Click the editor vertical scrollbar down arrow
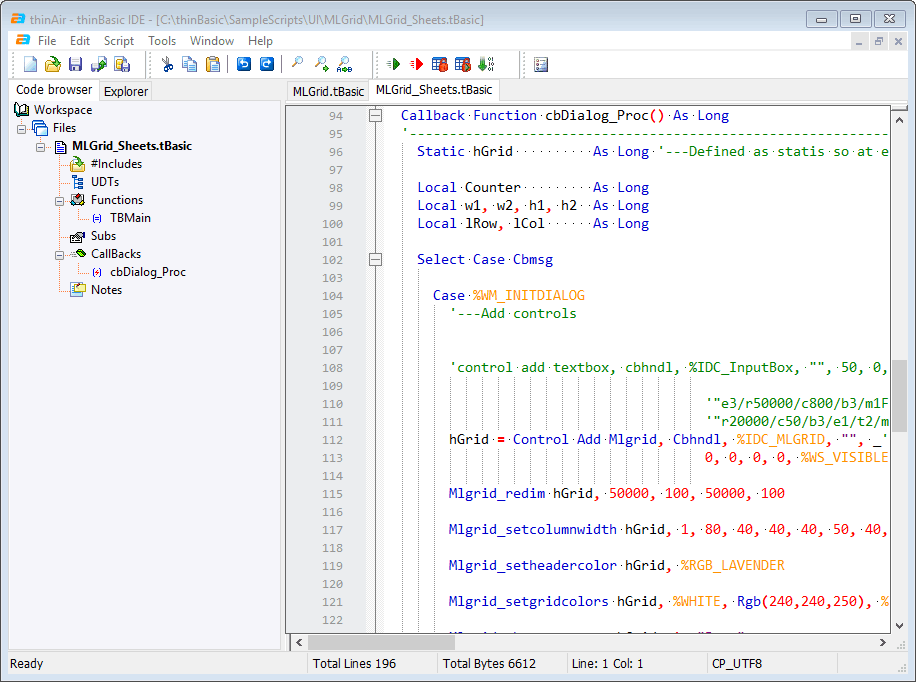 900,625
